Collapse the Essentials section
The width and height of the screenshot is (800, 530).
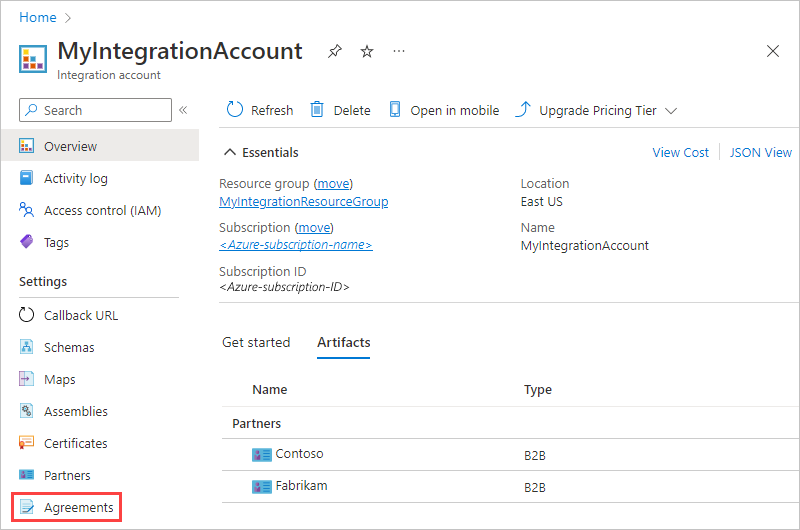pyautogui.click(x=230, y=153)
